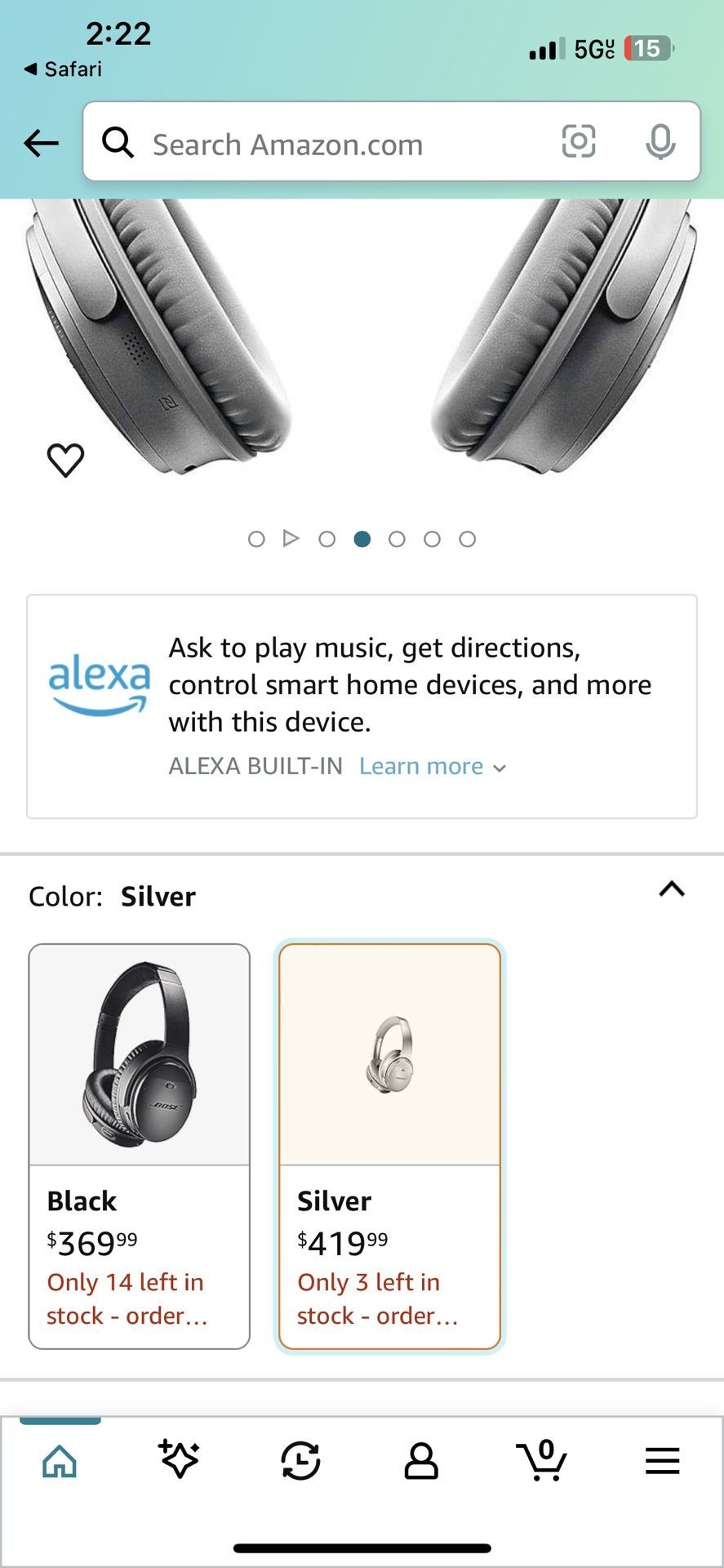The width and height of the screenshot is (724, 1568).
Task: Open the Learn more Alexa link
Action: (421, 766)
